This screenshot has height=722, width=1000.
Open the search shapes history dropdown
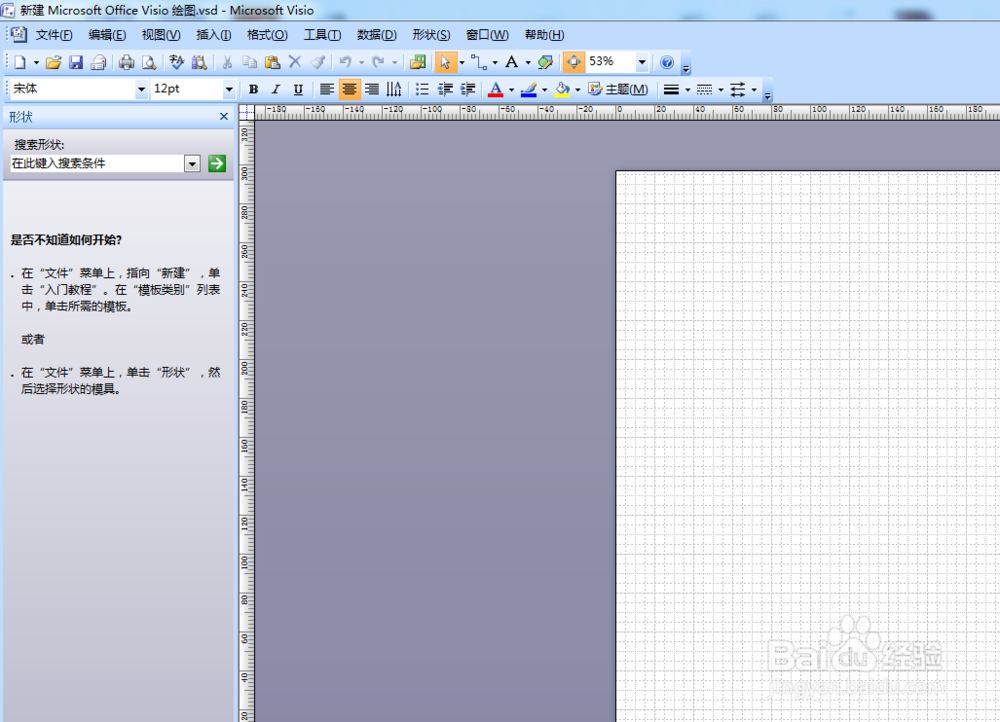click(x=192, y=164)
